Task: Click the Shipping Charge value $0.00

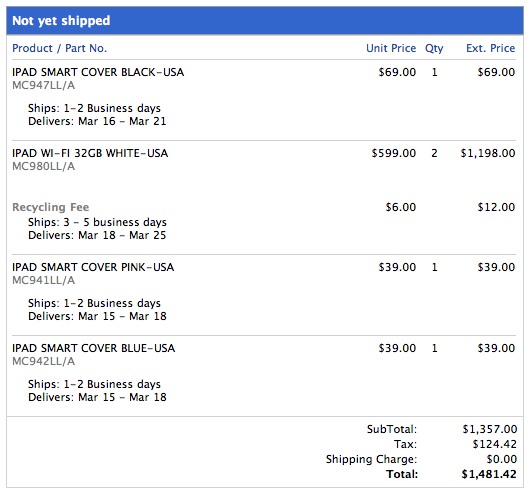Action: pos(502,459)
